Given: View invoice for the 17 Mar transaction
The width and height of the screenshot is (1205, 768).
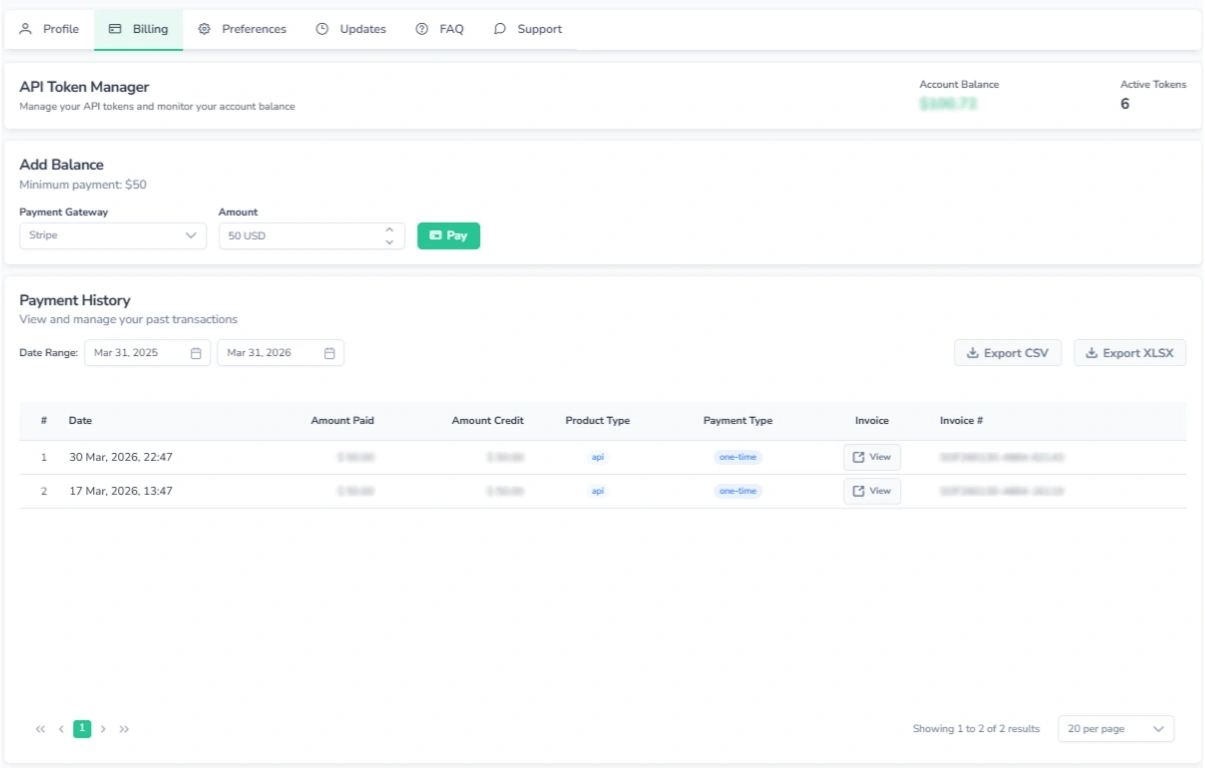Looking at the screenshot, I should (871, 490).
